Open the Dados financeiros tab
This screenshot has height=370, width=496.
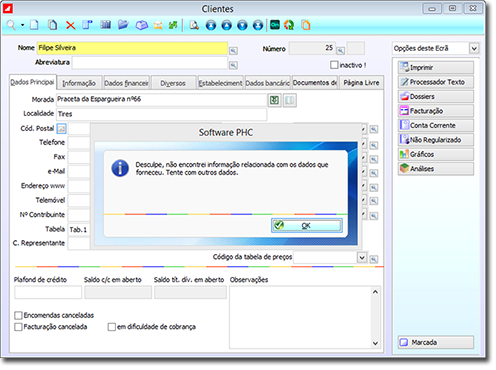(126, 83)
